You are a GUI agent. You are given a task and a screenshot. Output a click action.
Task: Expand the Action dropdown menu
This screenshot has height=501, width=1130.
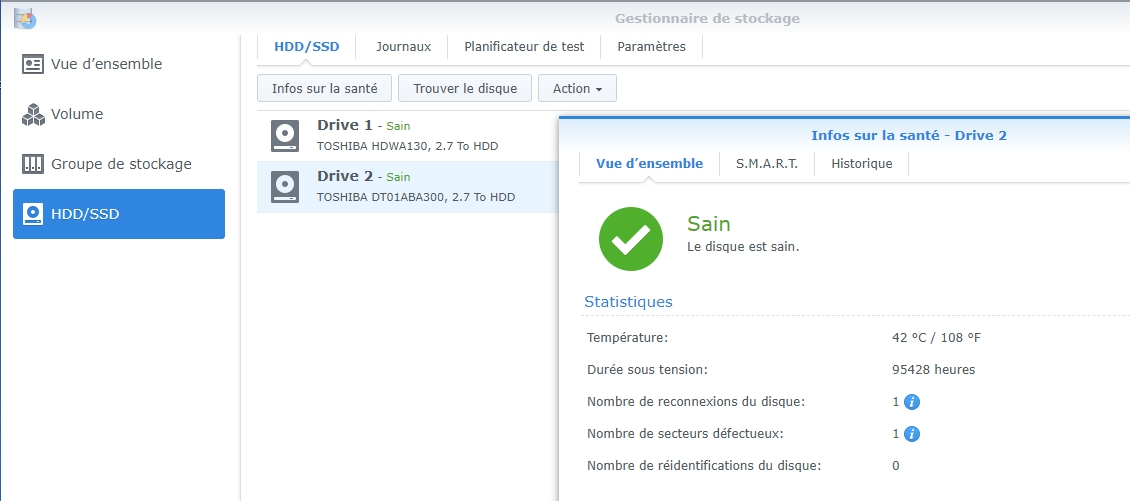(x=577, y=89)
